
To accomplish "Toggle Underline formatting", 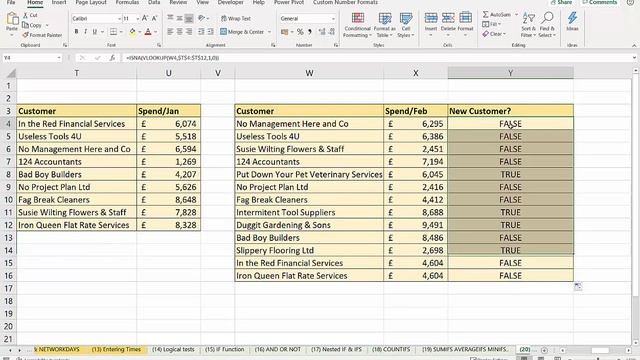I will coord(95,32).
